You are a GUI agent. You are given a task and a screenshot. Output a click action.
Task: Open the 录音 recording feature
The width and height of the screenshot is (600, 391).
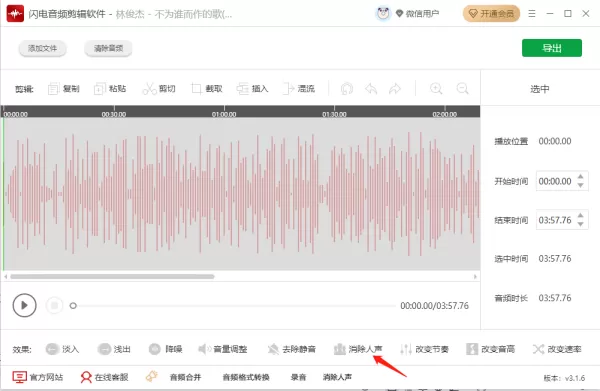coord(298,377)
